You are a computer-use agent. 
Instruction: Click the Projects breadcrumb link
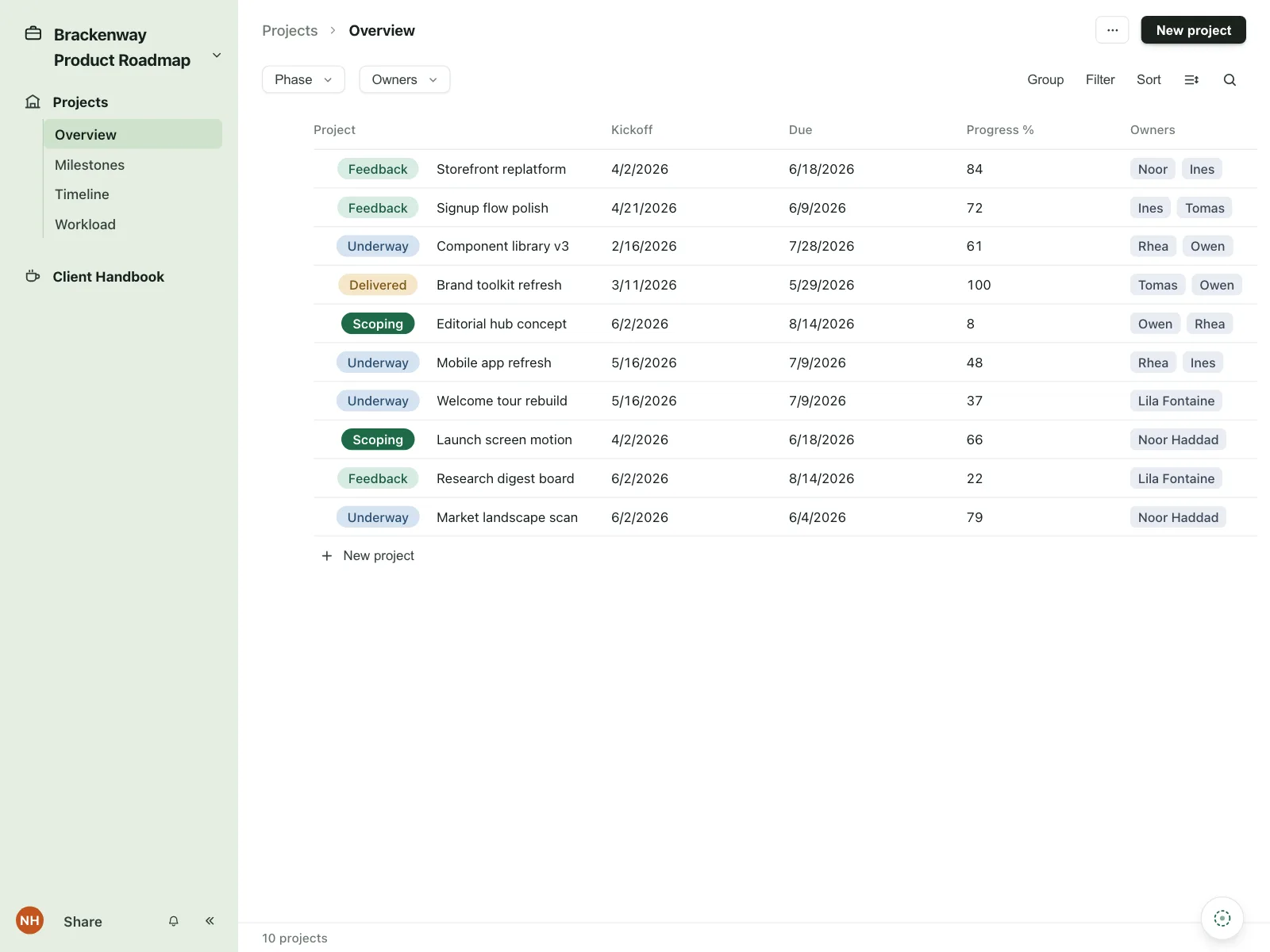click(x=290, y=30)
